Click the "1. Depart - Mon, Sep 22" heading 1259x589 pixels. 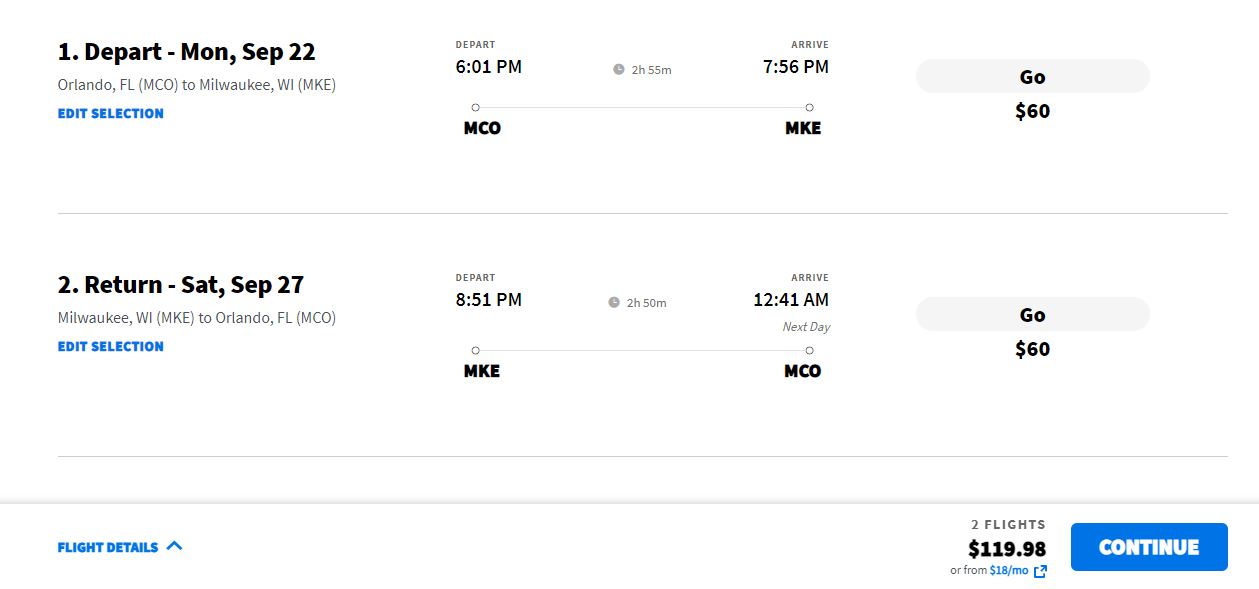coord(187,52)
